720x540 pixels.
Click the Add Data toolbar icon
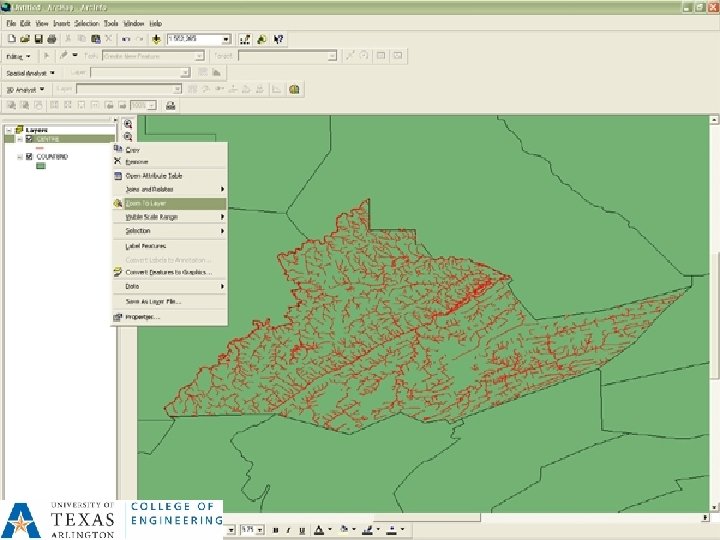click(157, 39)
